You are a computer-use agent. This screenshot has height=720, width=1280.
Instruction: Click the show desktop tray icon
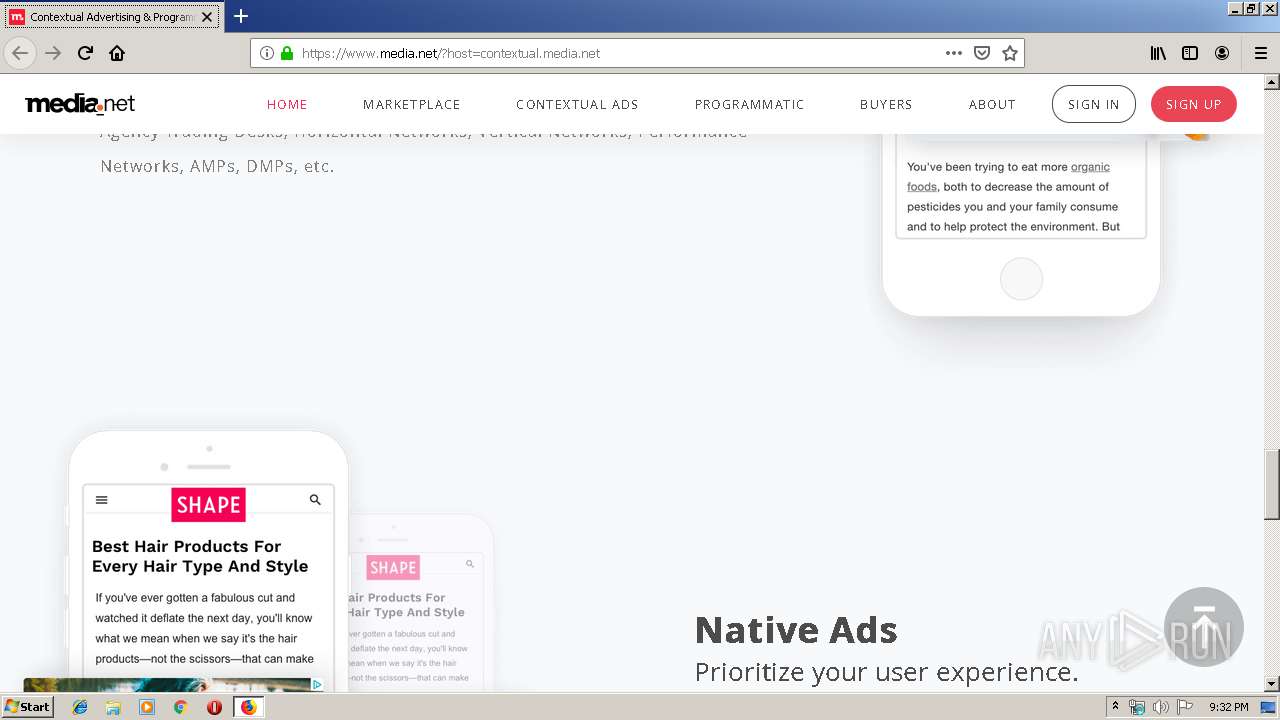point(1268,707)
